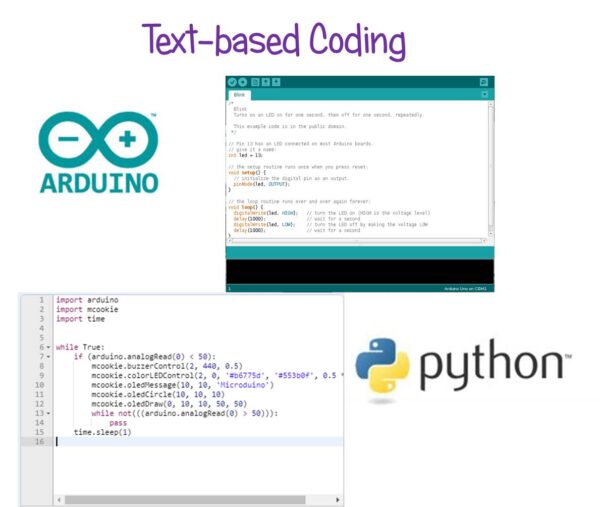Click the down arrow of Arduino editor's vertical scrollbar

pyautogui.click(x=491, y=234)
